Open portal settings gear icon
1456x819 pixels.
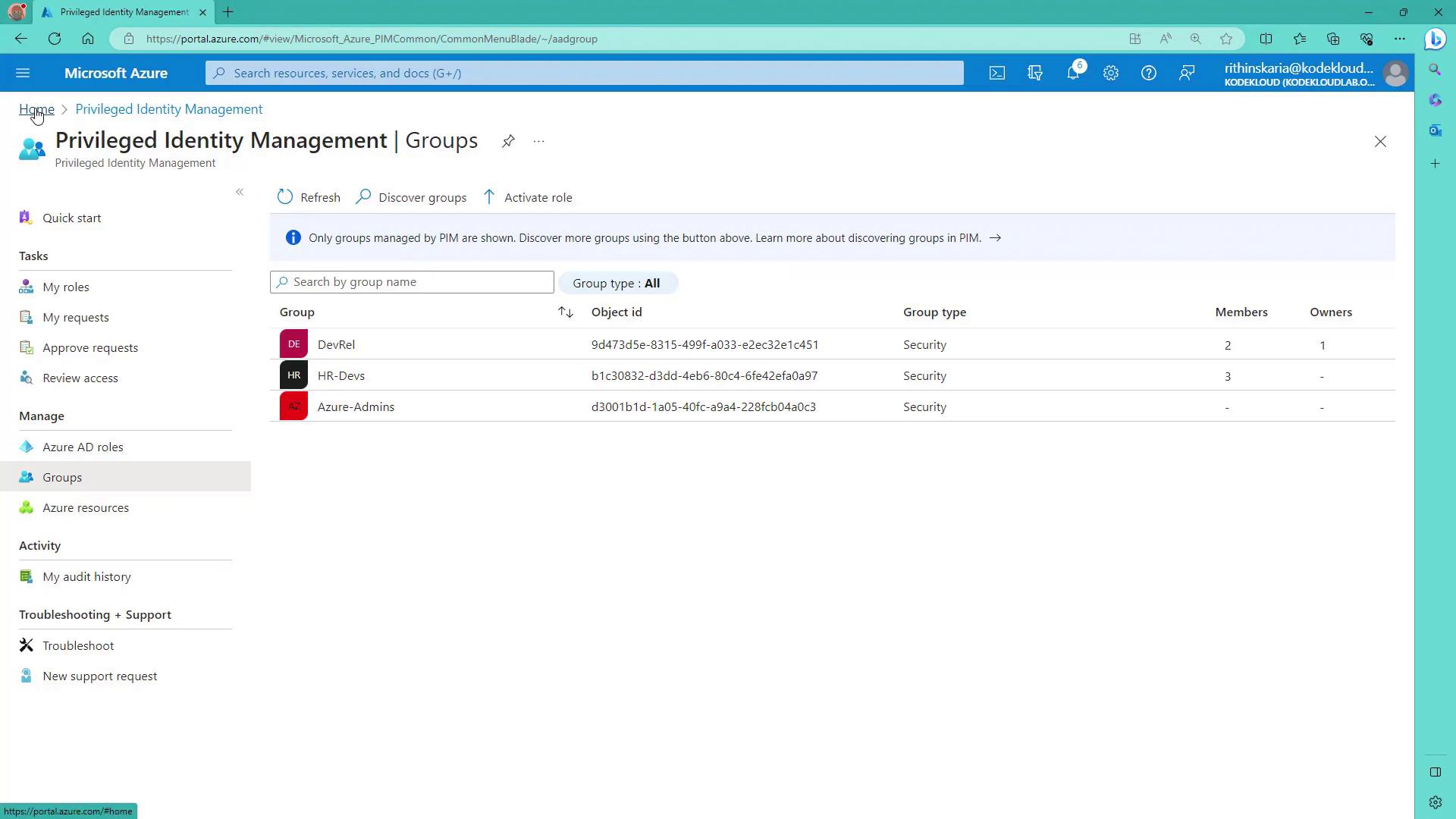1111,73
